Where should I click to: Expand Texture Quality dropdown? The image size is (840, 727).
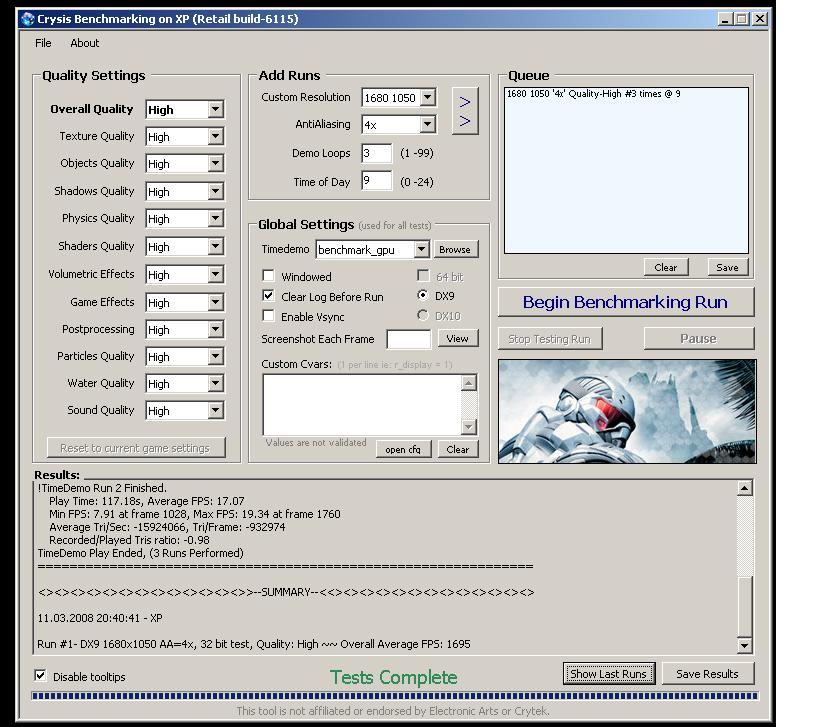(215, 137)
